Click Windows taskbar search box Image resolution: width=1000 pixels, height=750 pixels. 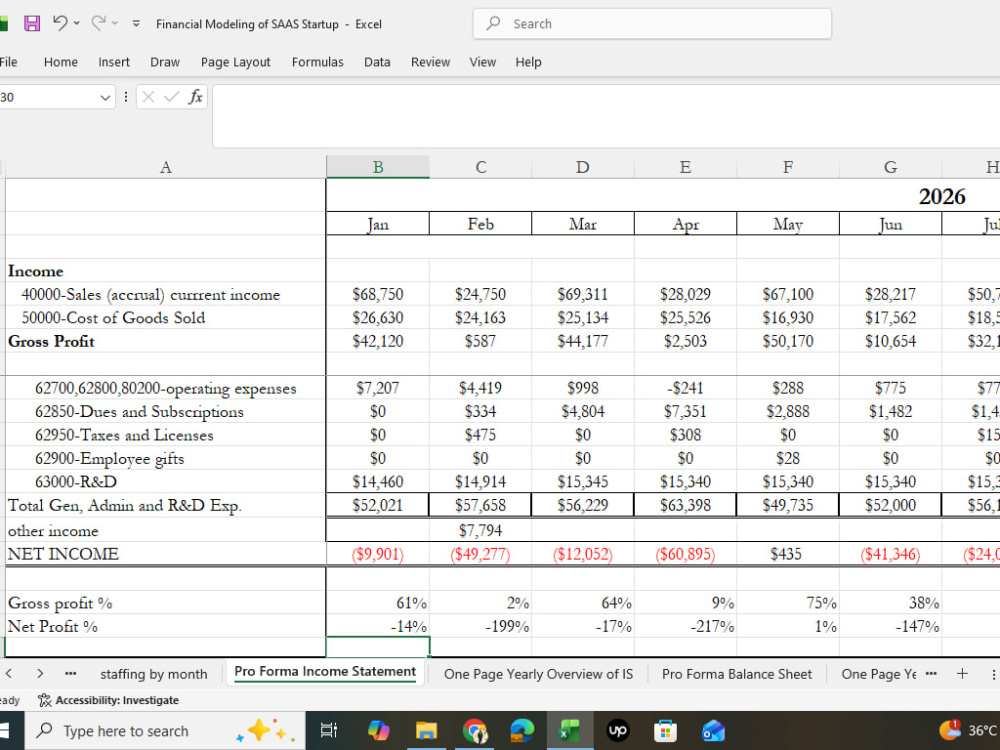pos(165,731)
